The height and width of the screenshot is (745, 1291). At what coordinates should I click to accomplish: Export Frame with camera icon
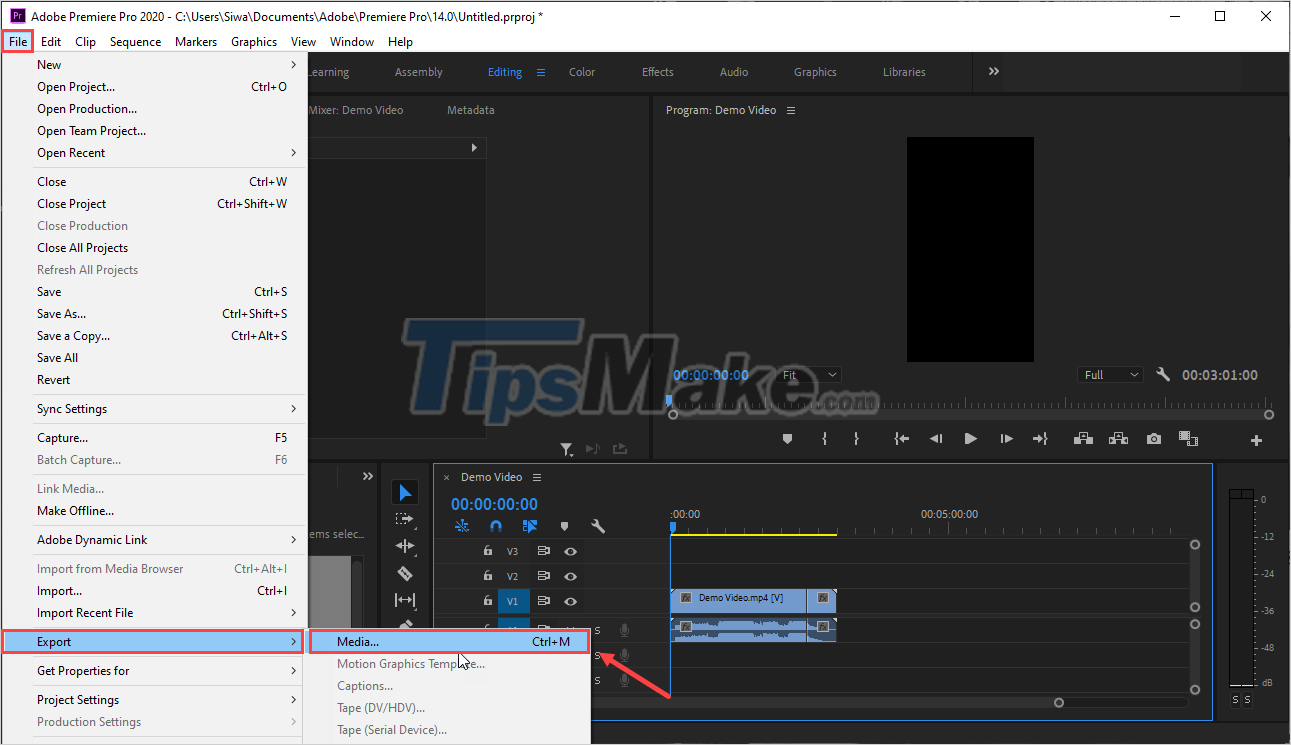[1154, 439]
